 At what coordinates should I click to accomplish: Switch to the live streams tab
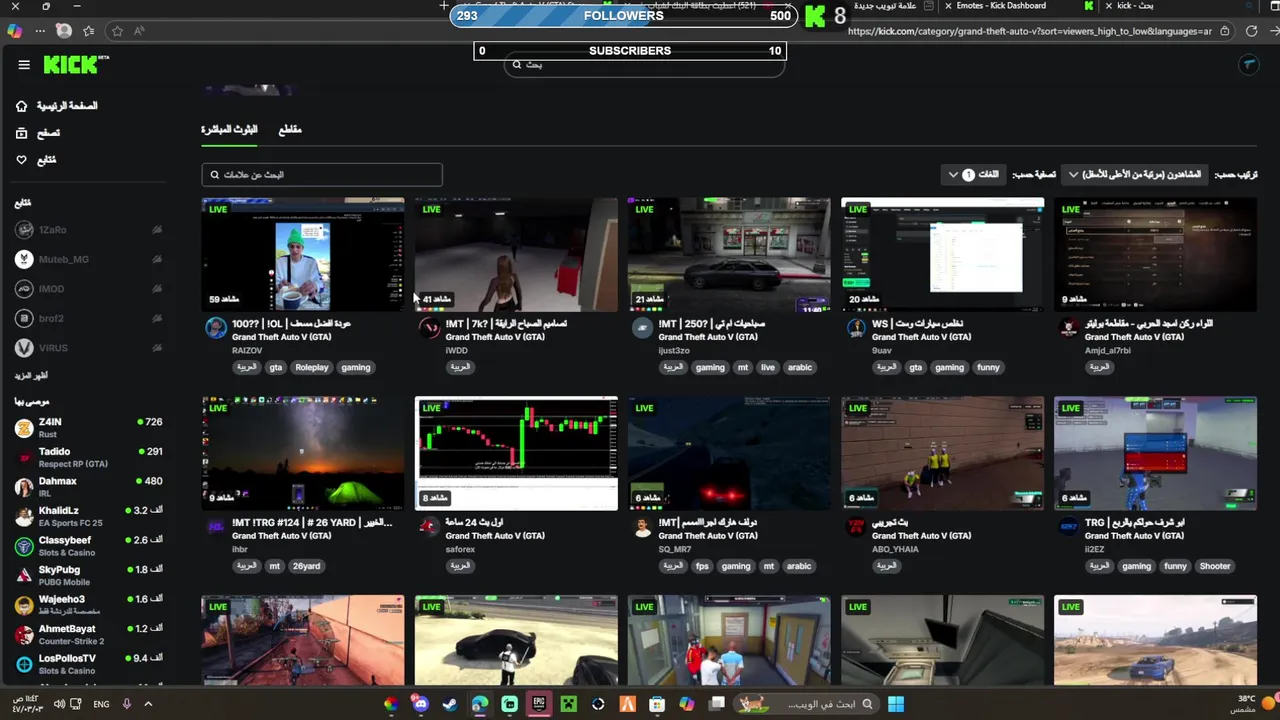coord(229,130)
